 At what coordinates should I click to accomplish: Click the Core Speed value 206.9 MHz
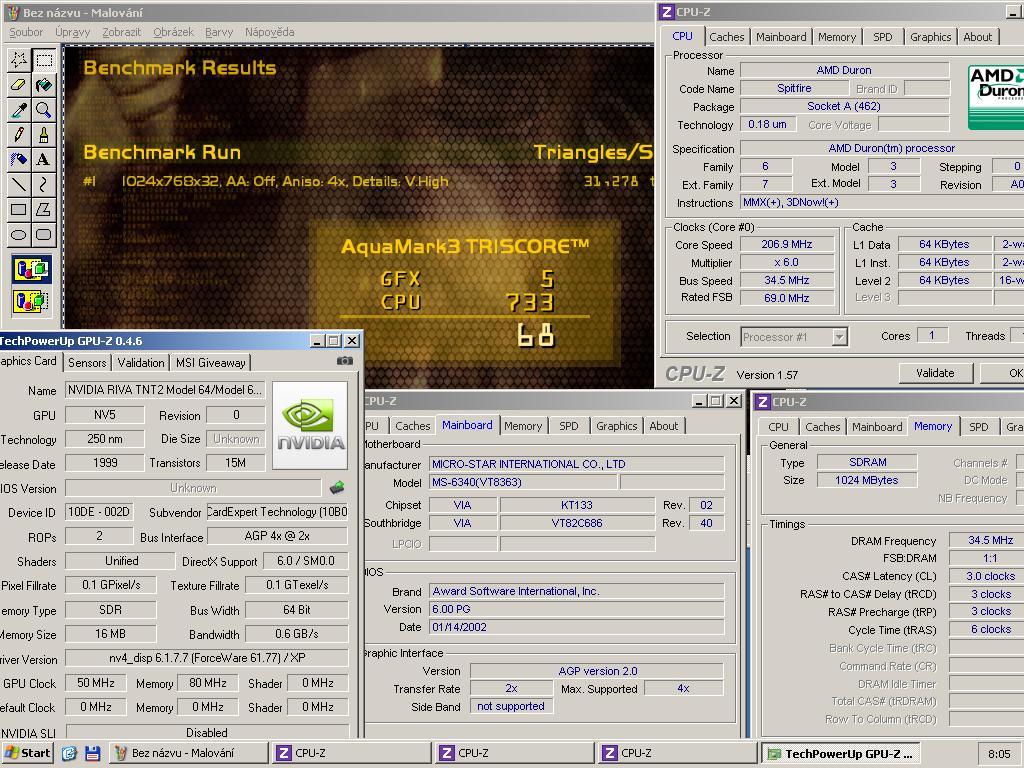786,244
